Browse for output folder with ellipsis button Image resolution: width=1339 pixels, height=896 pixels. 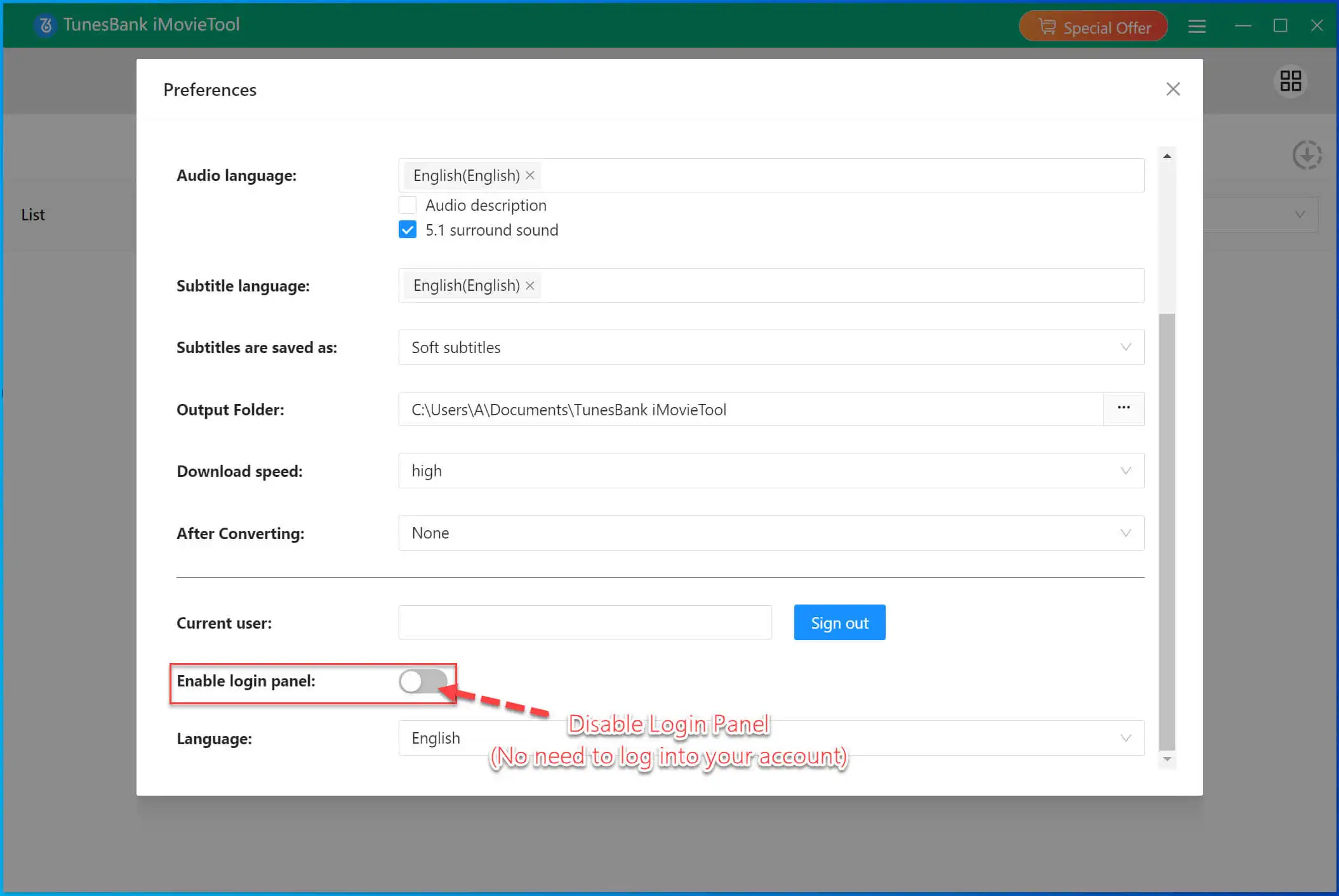coord(1124,409)
